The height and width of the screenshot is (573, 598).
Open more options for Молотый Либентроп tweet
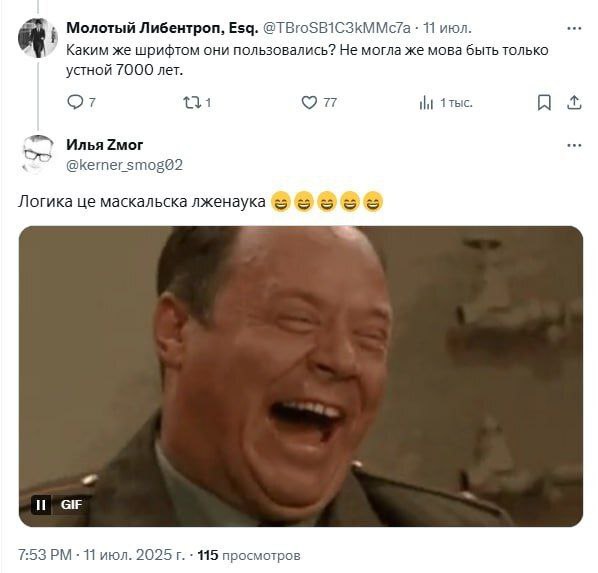click(x=574, y=28)
